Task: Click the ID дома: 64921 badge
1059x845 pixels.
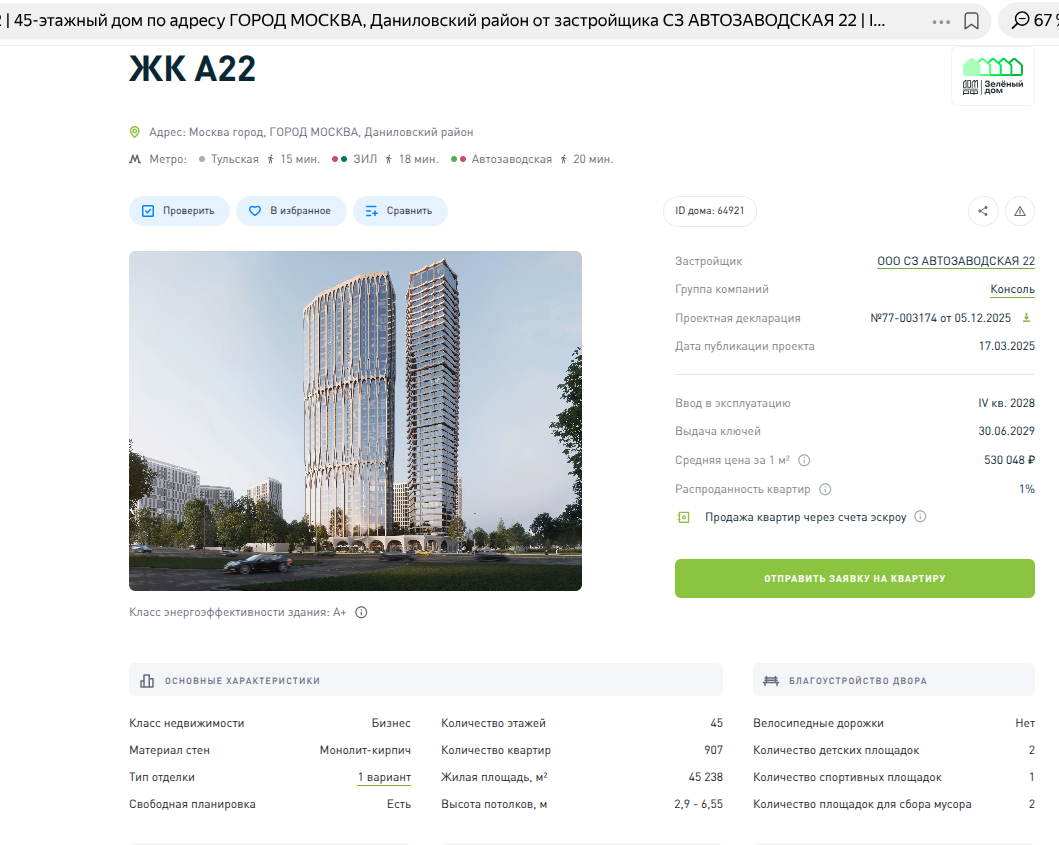Action: 710,211
